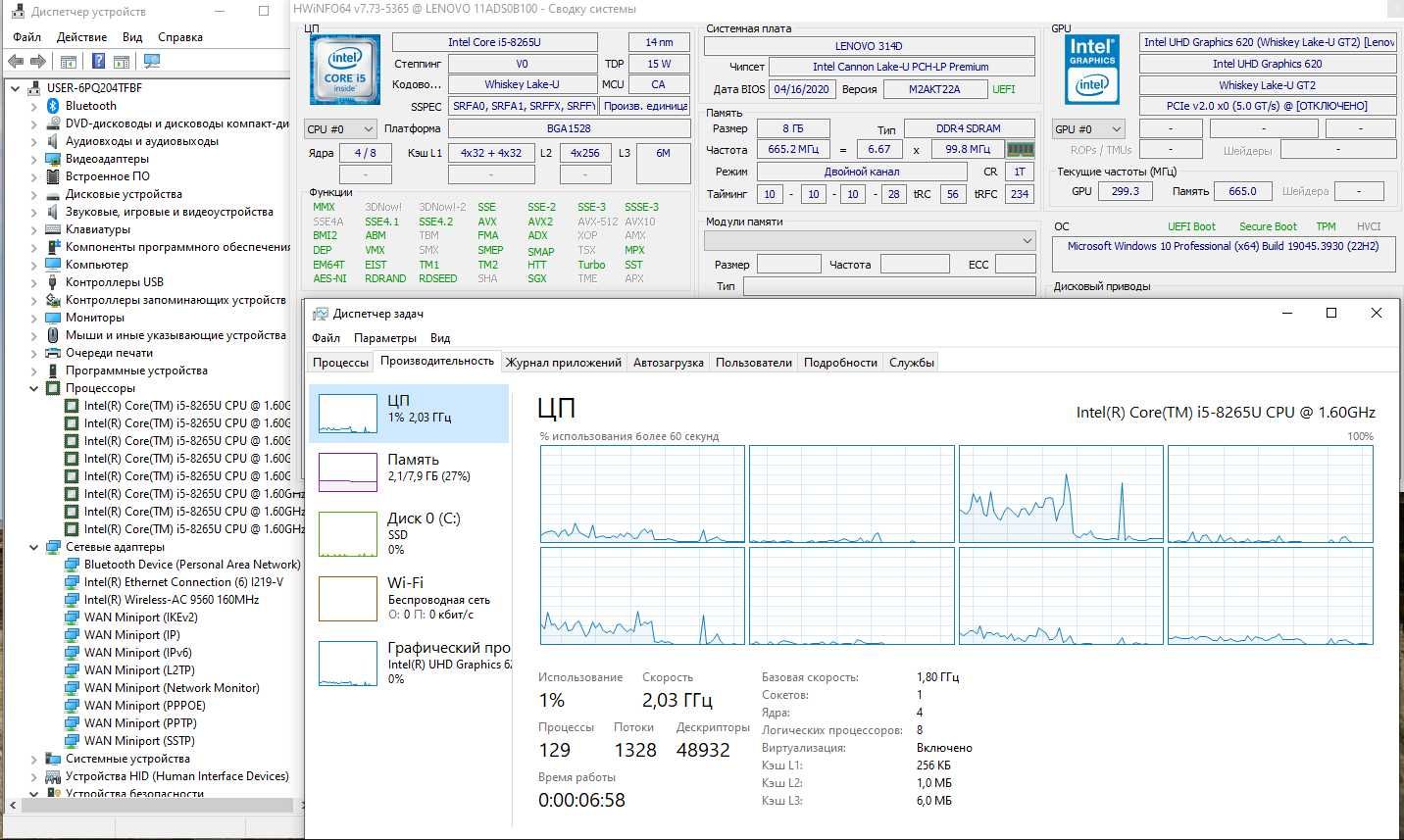1404x840 pixels.
Task: Click the Task Manager title bar icon
Action: [x=320, y=314]
